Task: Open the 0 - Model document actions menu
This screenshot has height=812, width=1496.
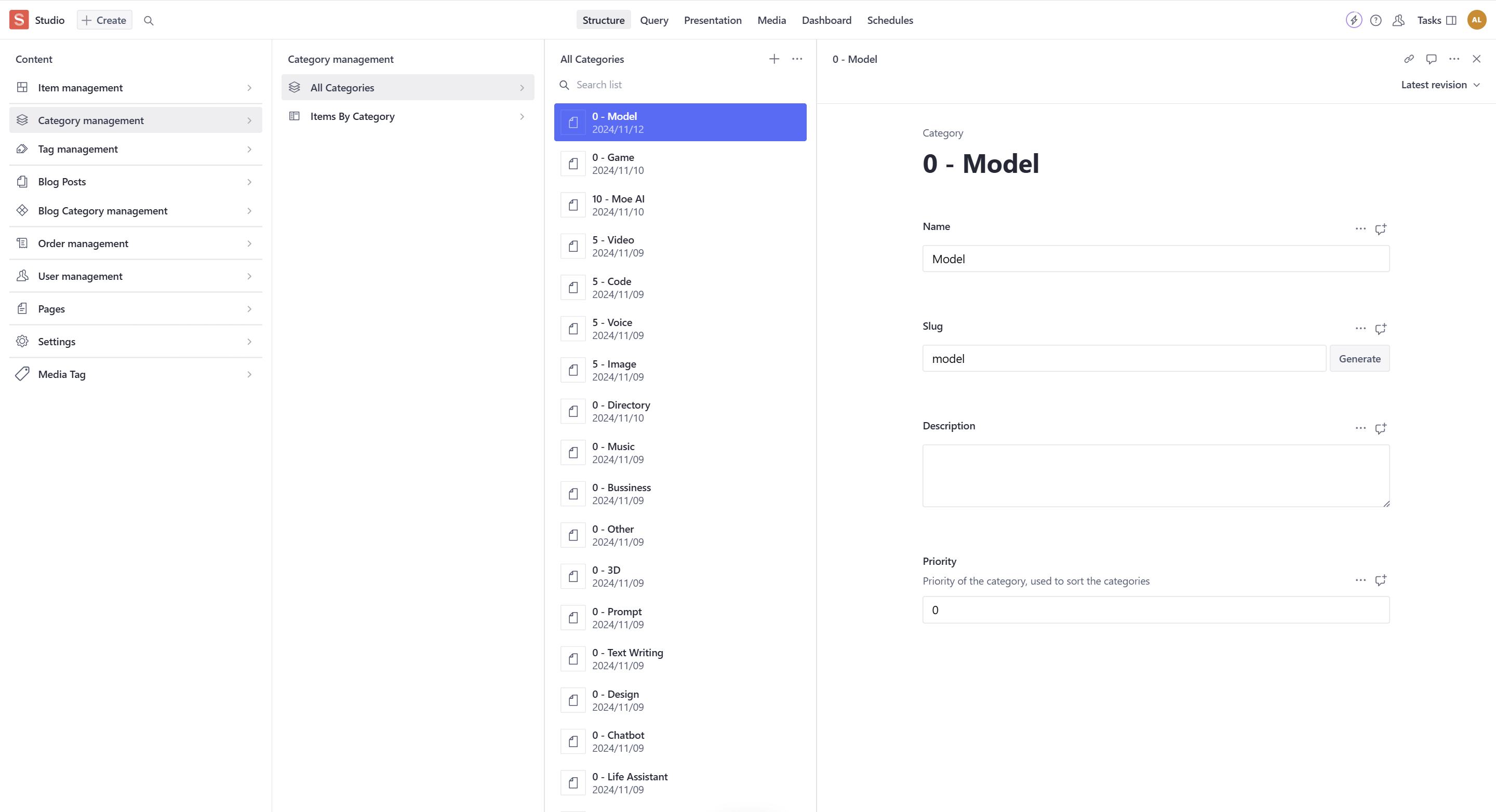Action: coord(1454,59)
